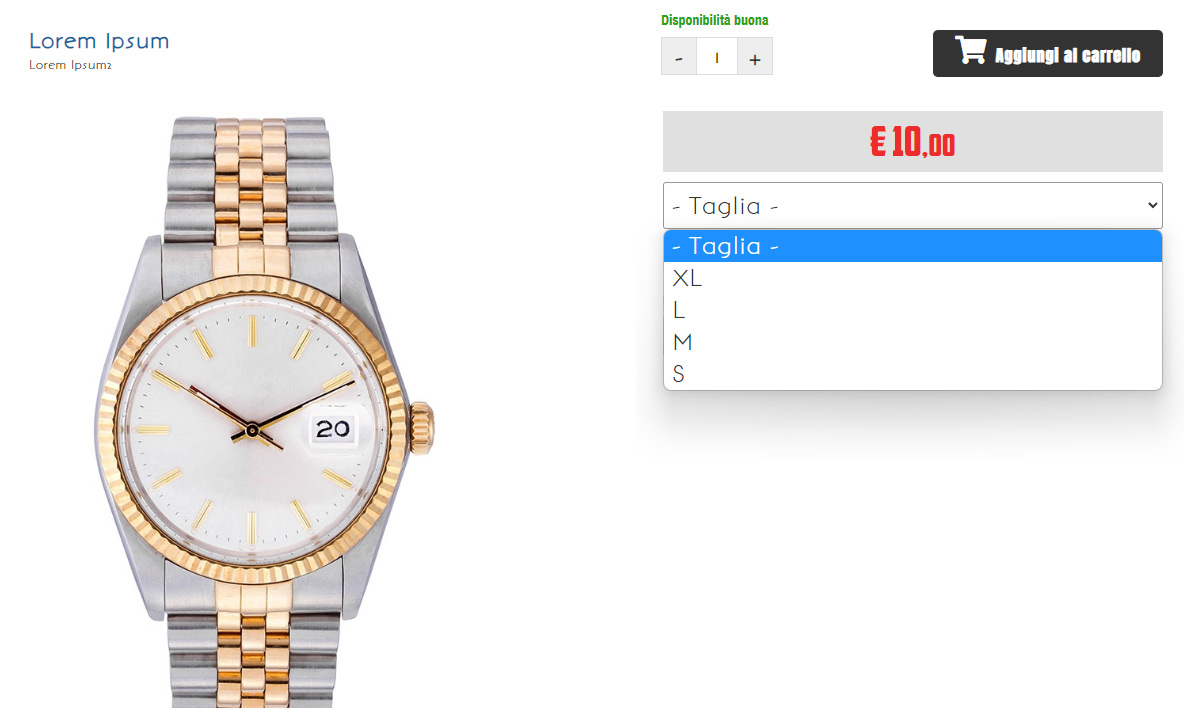
Task: Click the 'Lorem Ipsum2' subtitle
Action: pos(70,65)
